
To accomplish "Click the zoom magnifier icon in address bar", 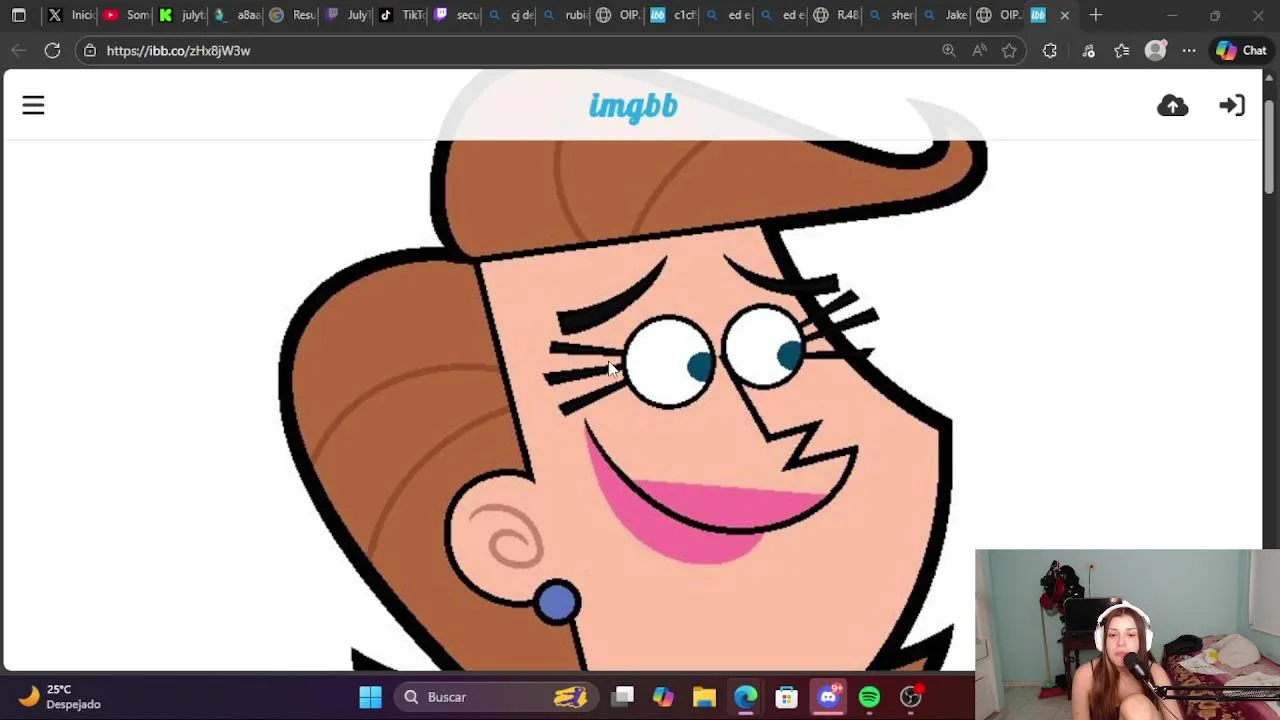I will (948, 50).
